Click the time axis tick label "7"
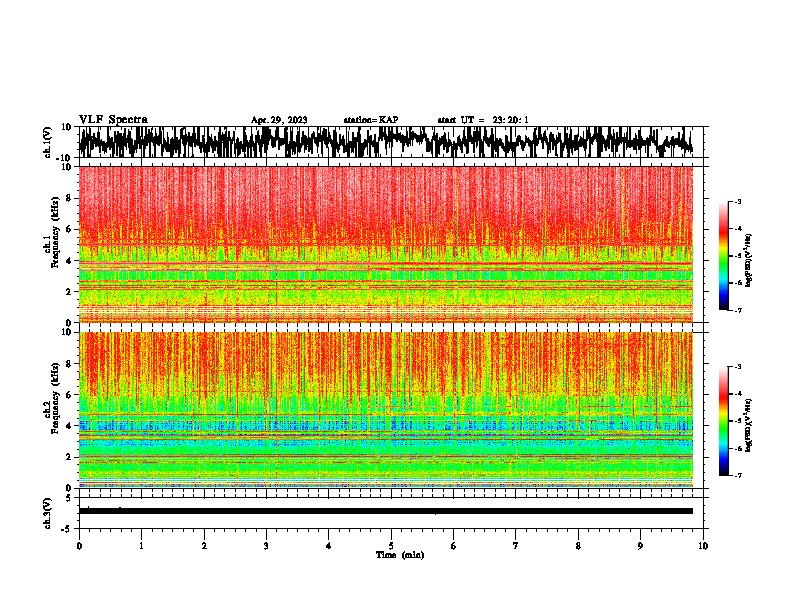792x612 pixels. (516, 546)
